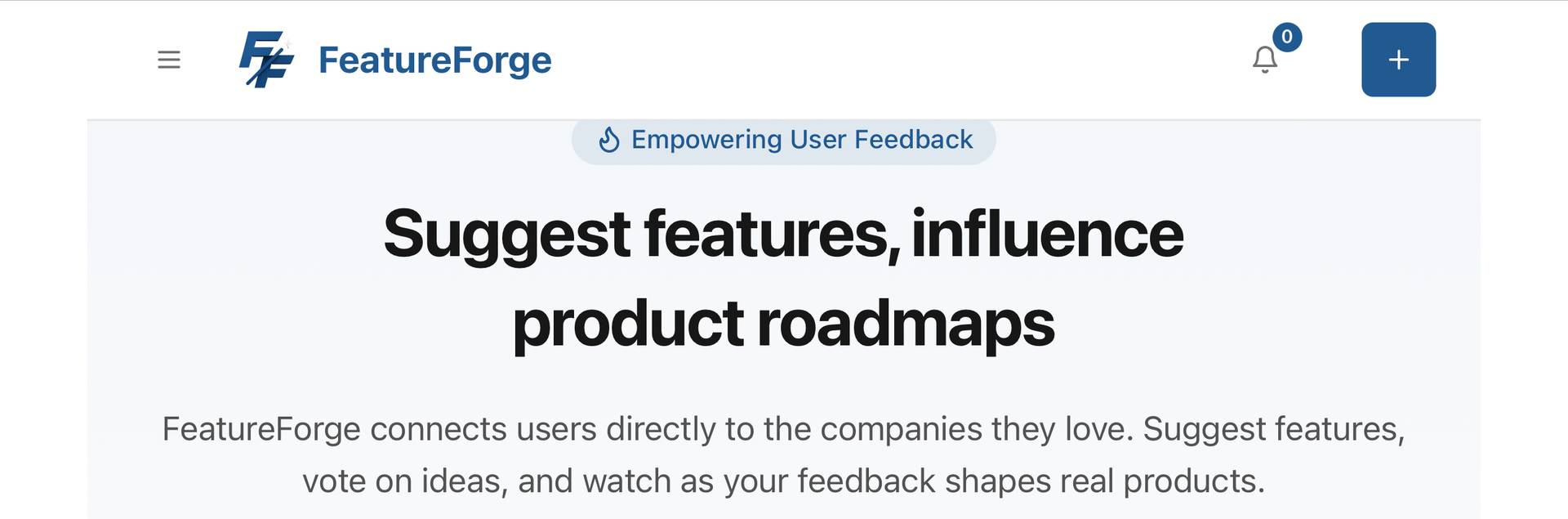Click the flame icon in the feedback badge

pos(608,140)
